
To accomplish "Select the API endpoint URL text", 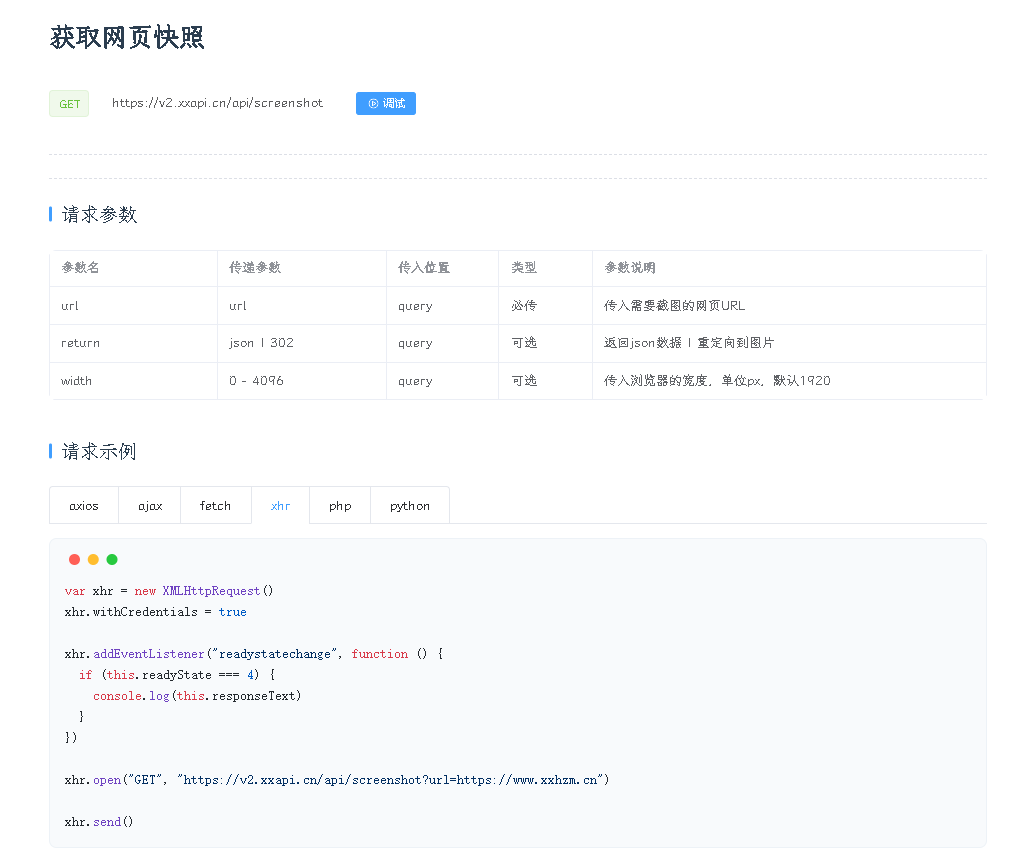I will (x=217, y=103).
